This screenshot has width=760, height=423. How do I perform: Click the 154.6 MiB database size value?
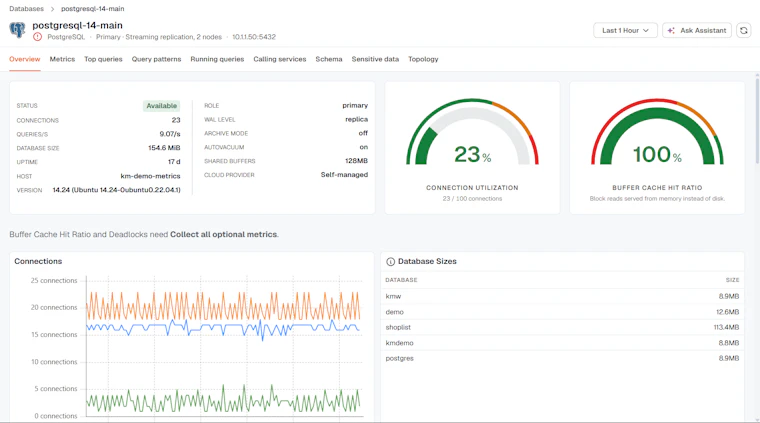click(x=164, y=148)
